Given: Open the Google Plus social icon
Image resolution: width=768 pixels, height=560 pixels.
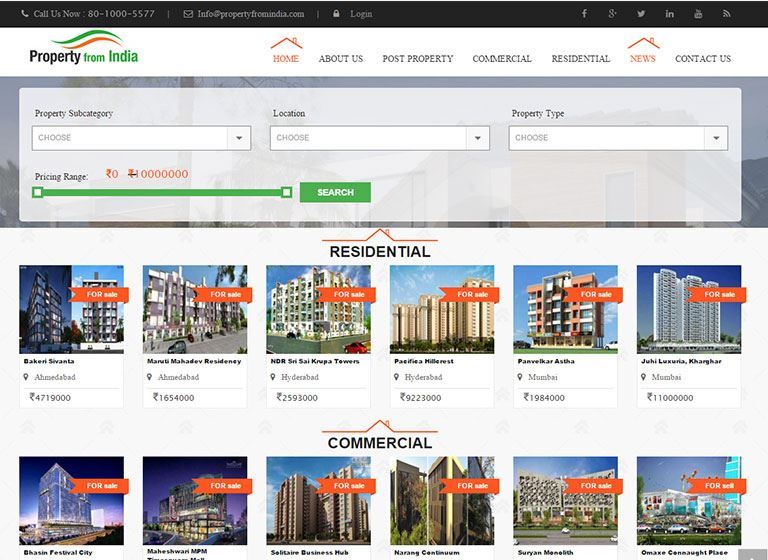Looking at the screenshot, I should (612, 14).
